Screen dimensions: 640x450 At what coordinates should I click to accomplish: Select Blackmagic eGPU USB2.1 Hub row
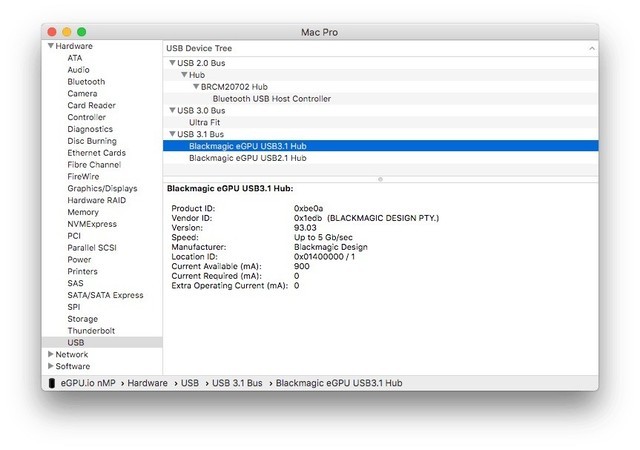coord(247,158)
